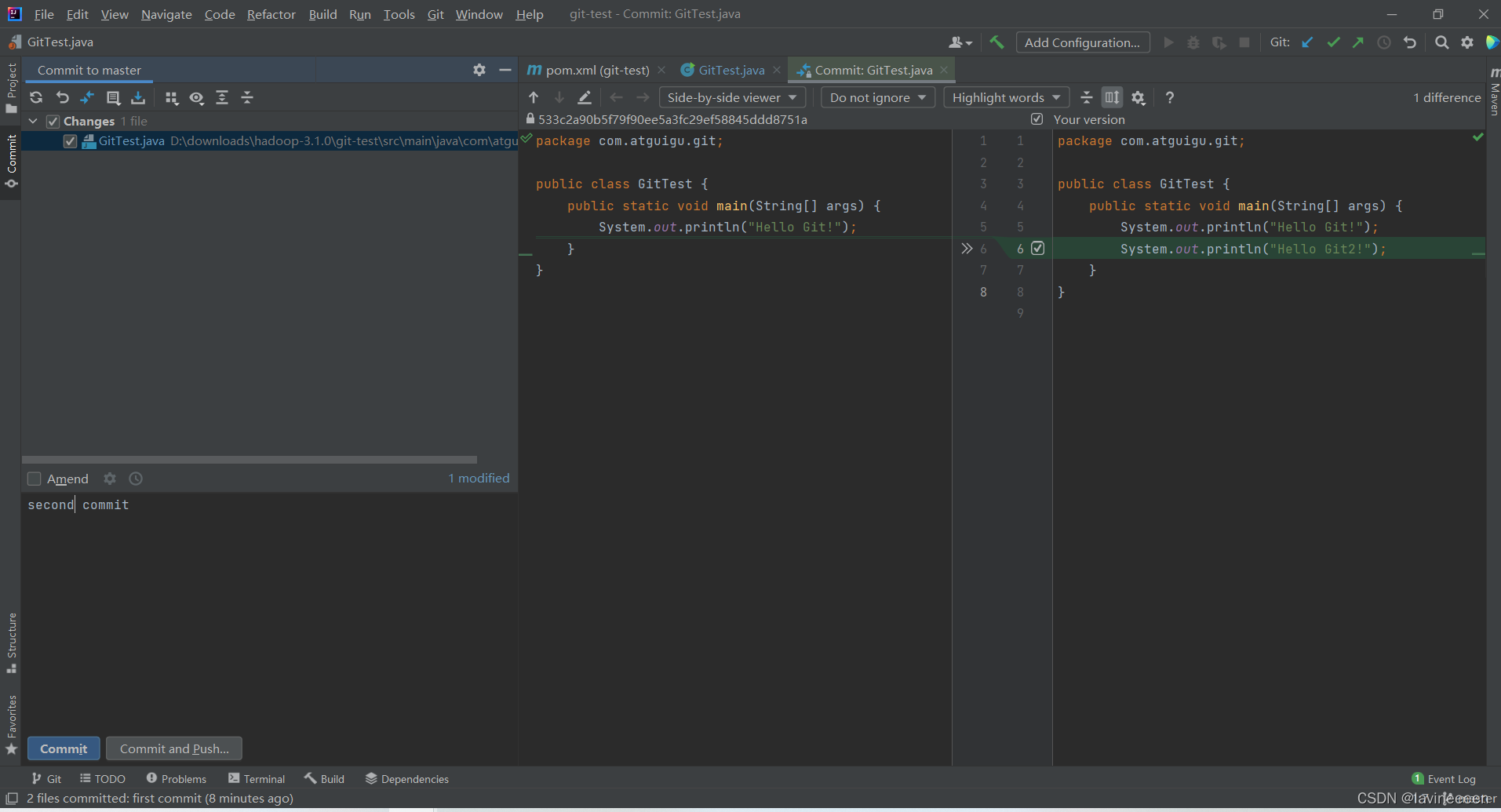Open Side-by-side viewer dropdown
Screen dimensions: 1501x812
point(732,97)
